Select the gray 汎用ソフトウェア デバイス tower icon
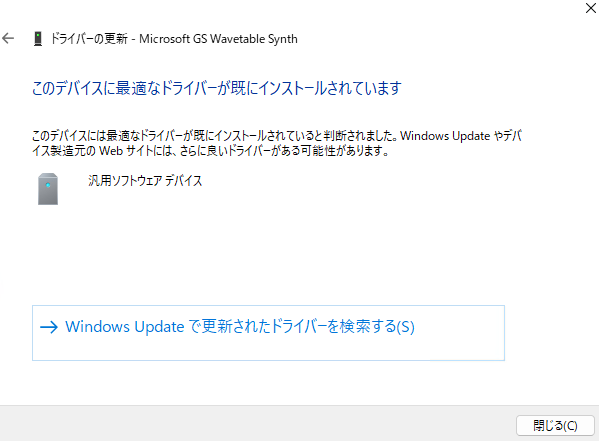The height and width of the screenshot is (441, 599). pos(48,189)
